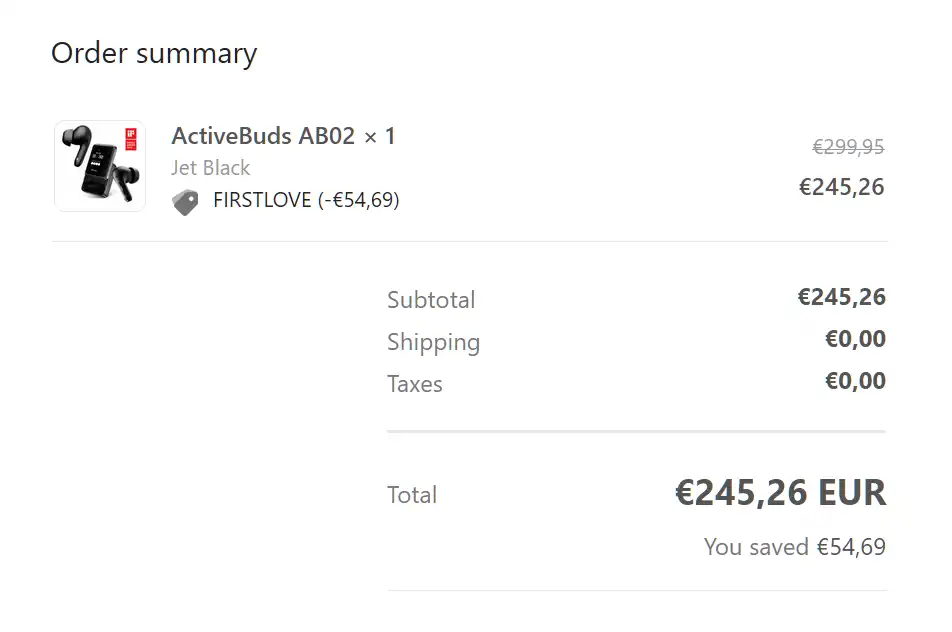Click the Total label
This screenshot has height=632, width=952.
[412, 495]
